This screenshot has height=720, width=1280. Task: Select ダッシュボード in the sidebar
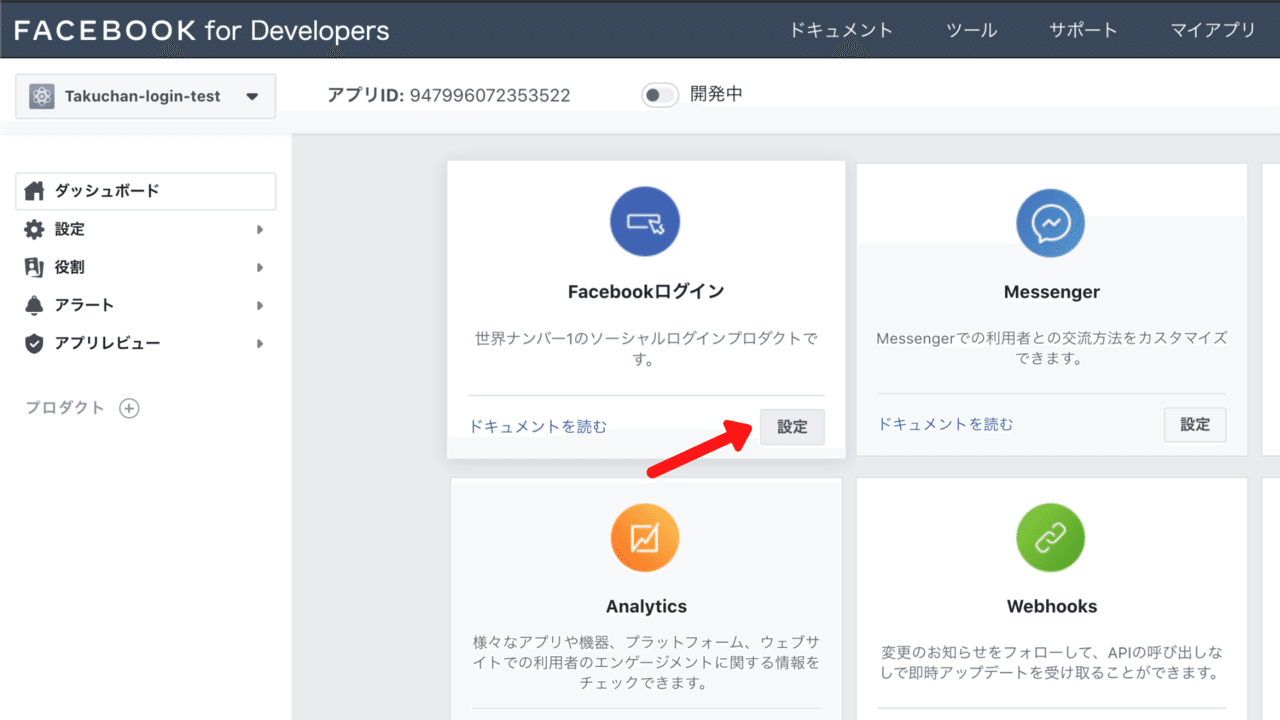145,191
